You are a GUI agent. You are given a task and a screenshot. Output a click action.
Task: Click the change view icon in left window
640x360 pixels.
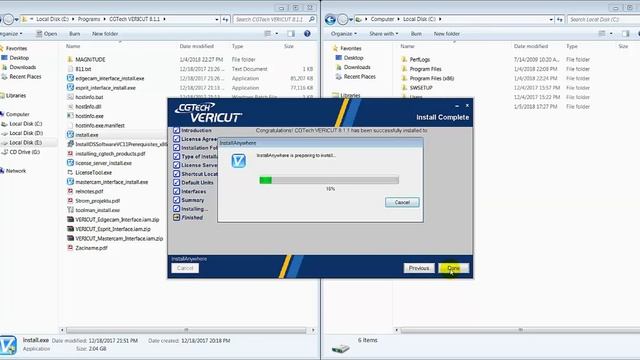point(268,33)
